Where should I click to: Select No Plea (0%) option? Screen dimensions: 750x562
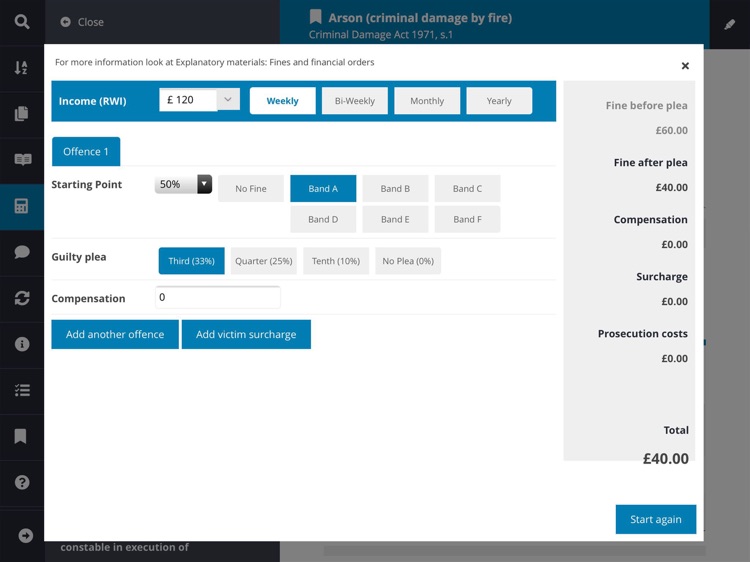point(408,261)
